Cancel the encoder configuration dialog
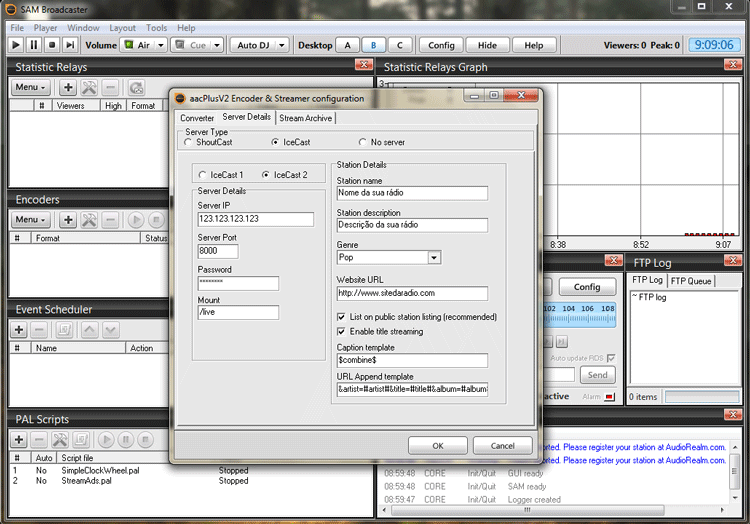 point(502,445)
